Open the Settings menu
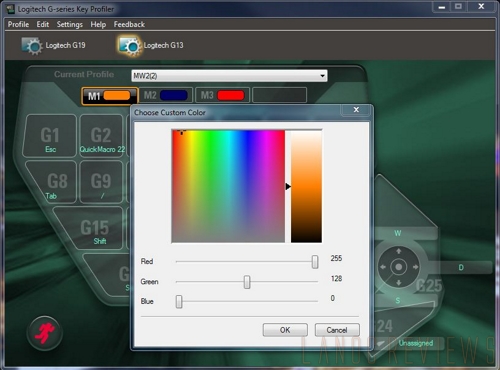 click(x=70, y=24)
